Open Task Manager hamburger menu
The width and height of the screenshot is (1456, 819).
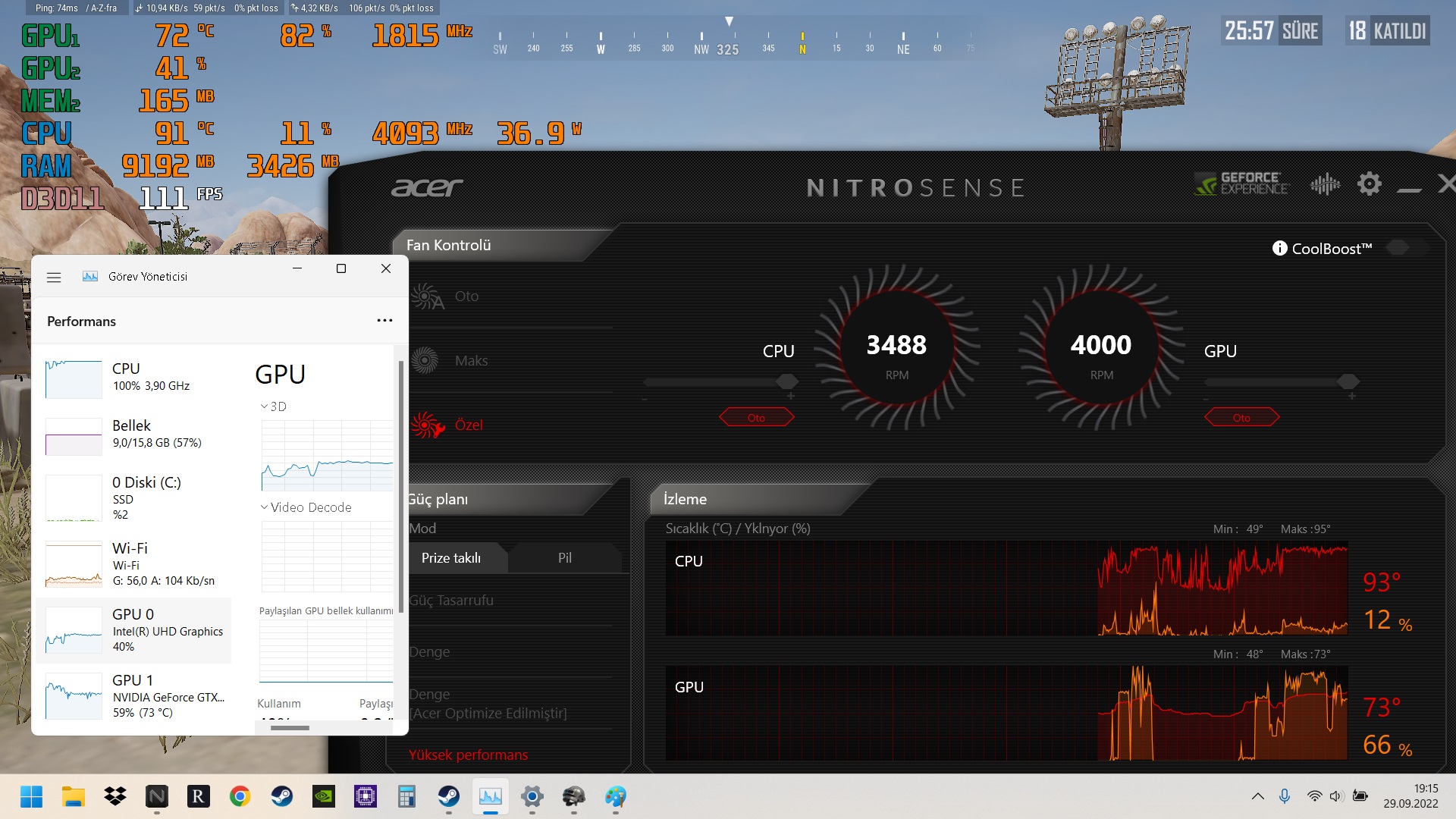tap(54, 277)
